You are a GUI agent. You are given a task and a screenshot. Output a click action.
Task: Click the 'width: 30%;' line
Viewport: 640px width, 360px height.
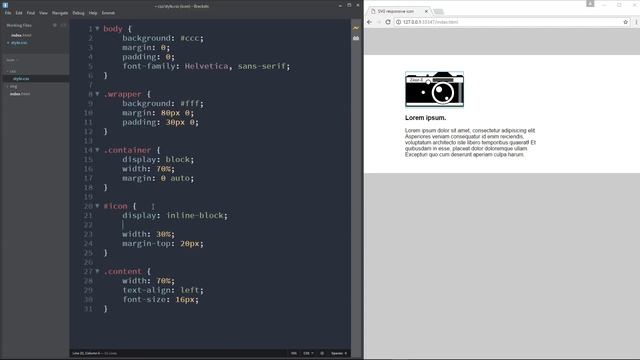click(x=148, y=234)
